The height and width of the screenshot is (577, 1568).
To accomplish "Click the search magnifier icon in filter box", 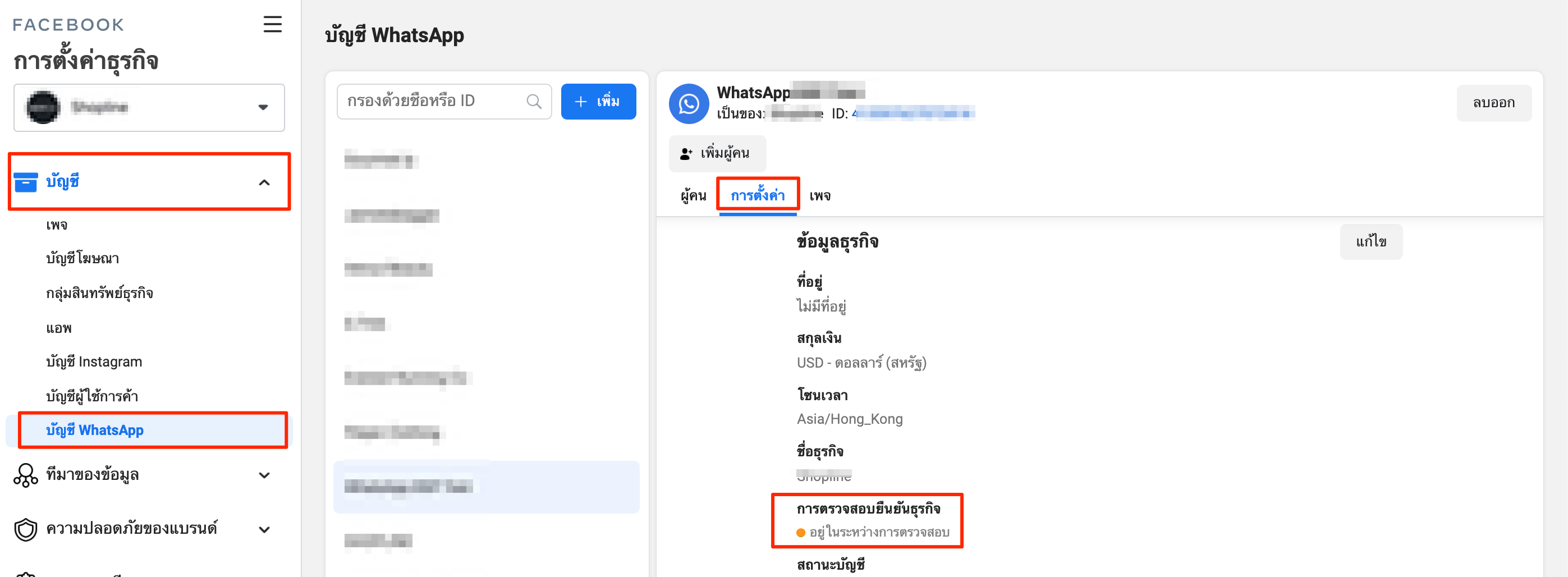I will coord(534,101).
